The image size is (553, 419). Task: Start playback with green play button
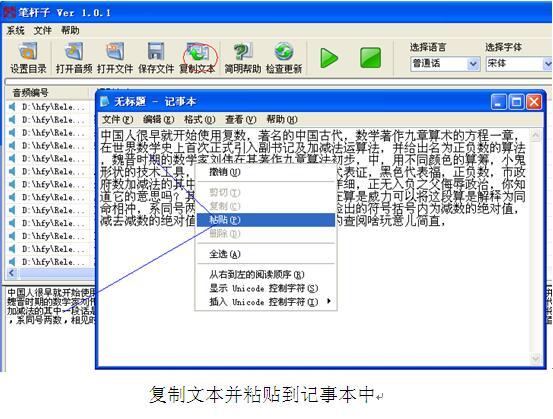tap(329, 58)
